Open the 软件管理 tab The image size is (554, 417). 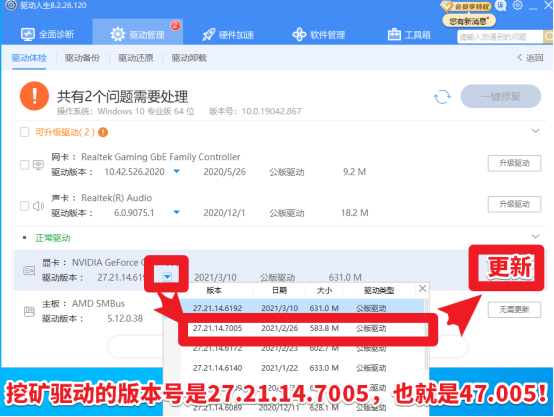click(x=319, y=35)
